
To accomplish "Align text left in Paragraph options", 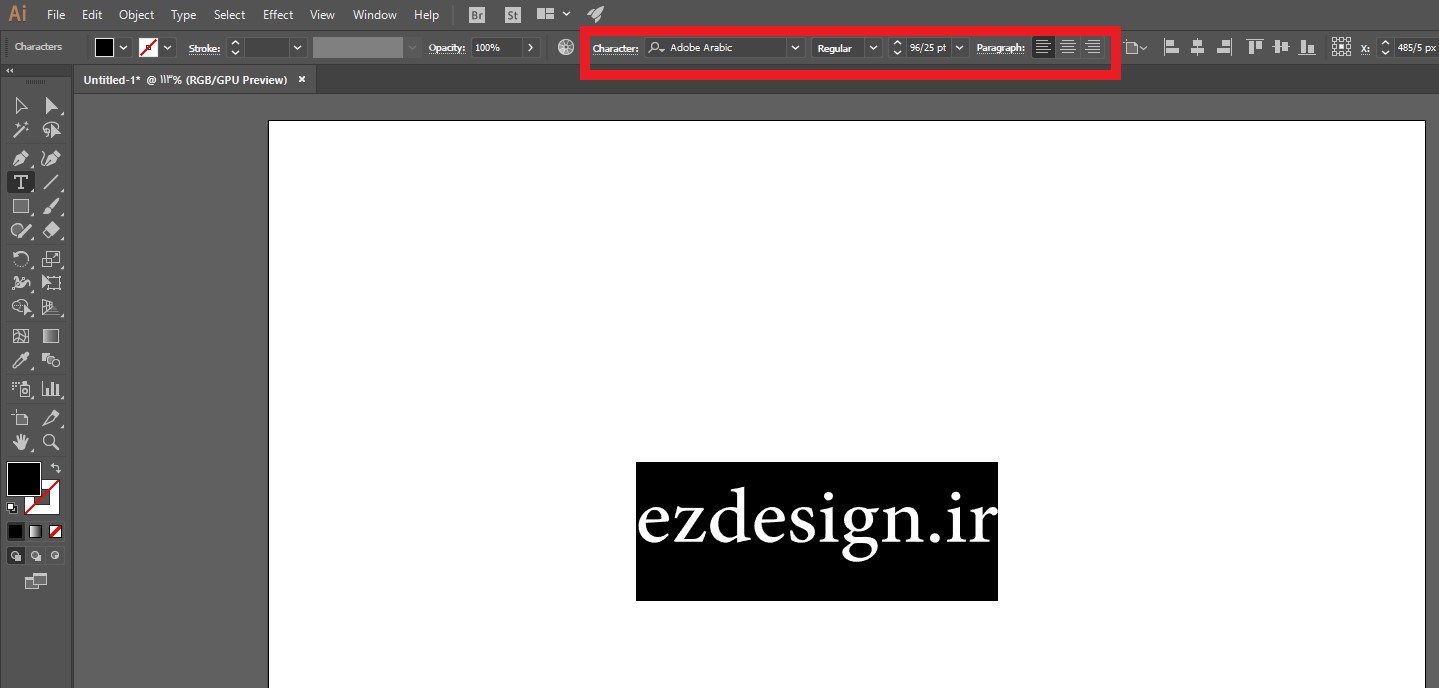I will (1043, 47).
